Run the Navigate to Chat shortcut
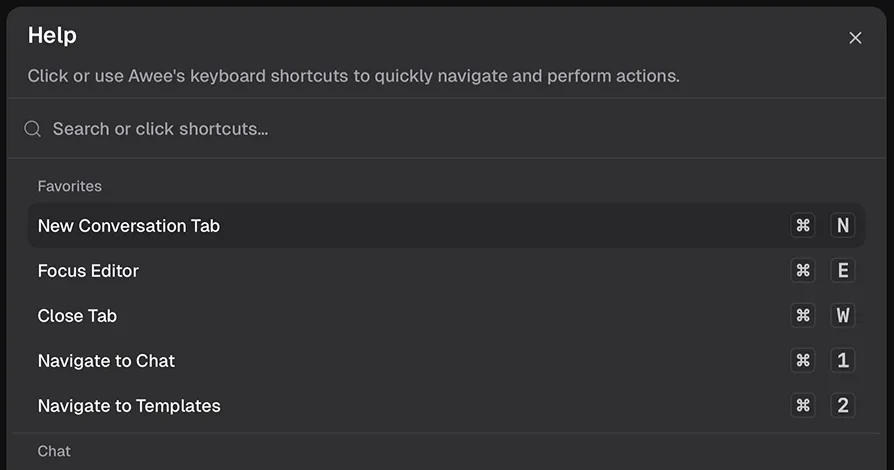The width and height of the screenshot is (894, 470). (x=106, y=361)
